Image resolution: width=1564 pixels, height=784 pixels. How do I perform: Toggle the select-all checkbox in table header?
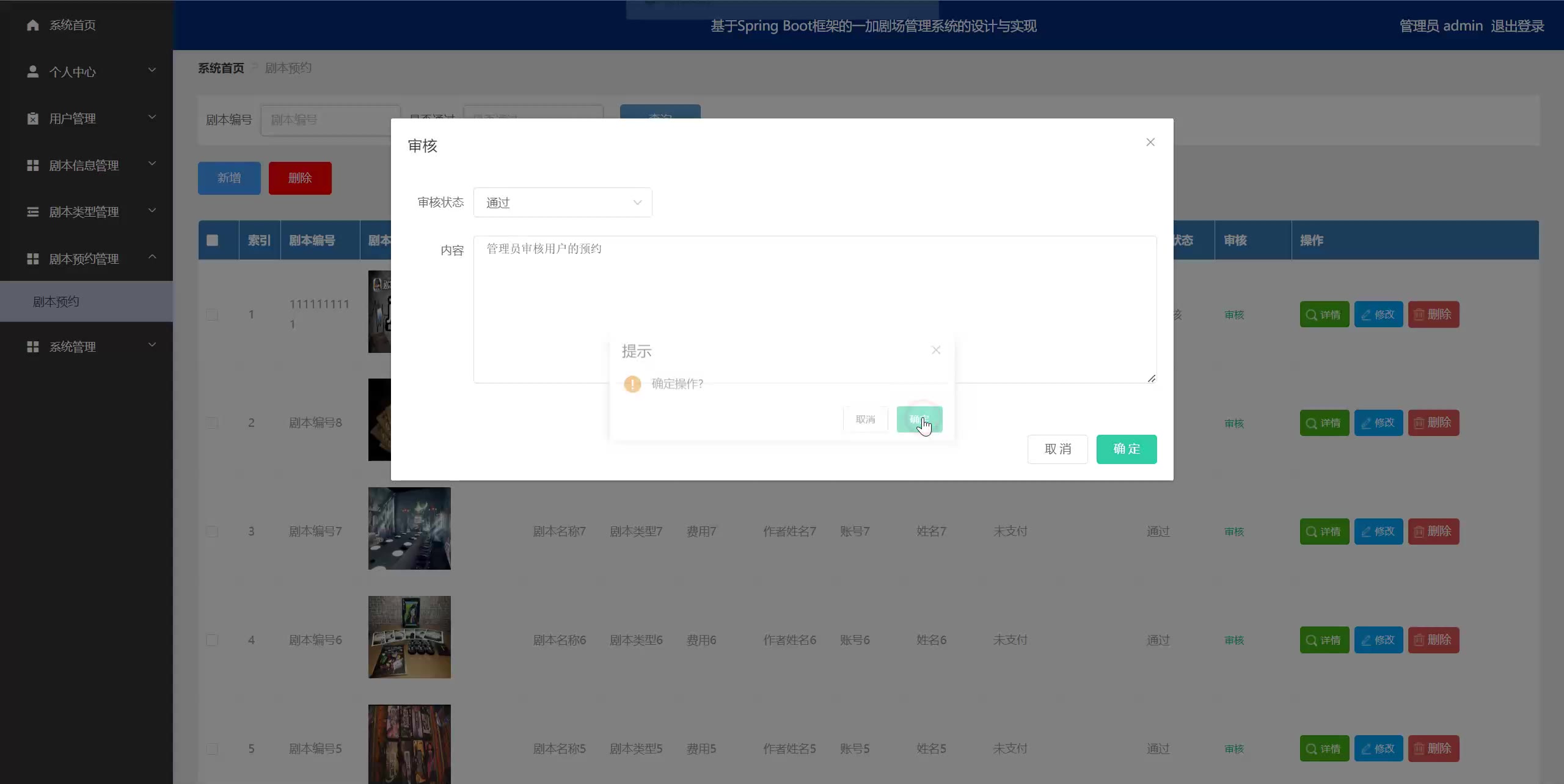(212, 240)
